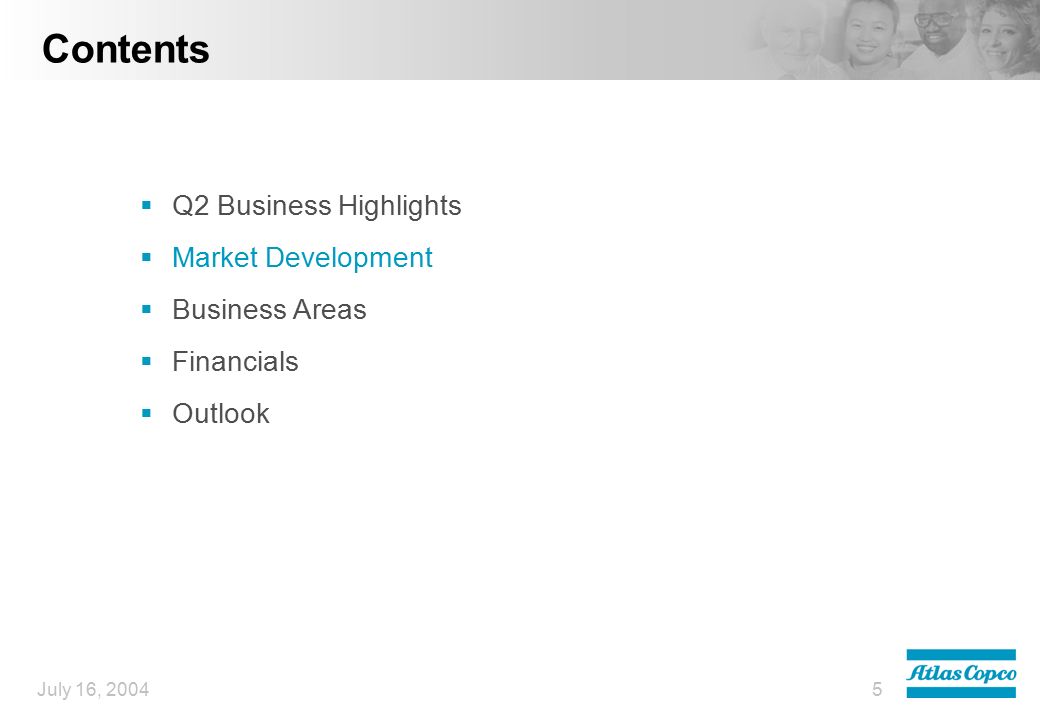Open the Market Development section
This screenshot has width=1040, height=720.
pyautogui.click(x=302, y=258)
